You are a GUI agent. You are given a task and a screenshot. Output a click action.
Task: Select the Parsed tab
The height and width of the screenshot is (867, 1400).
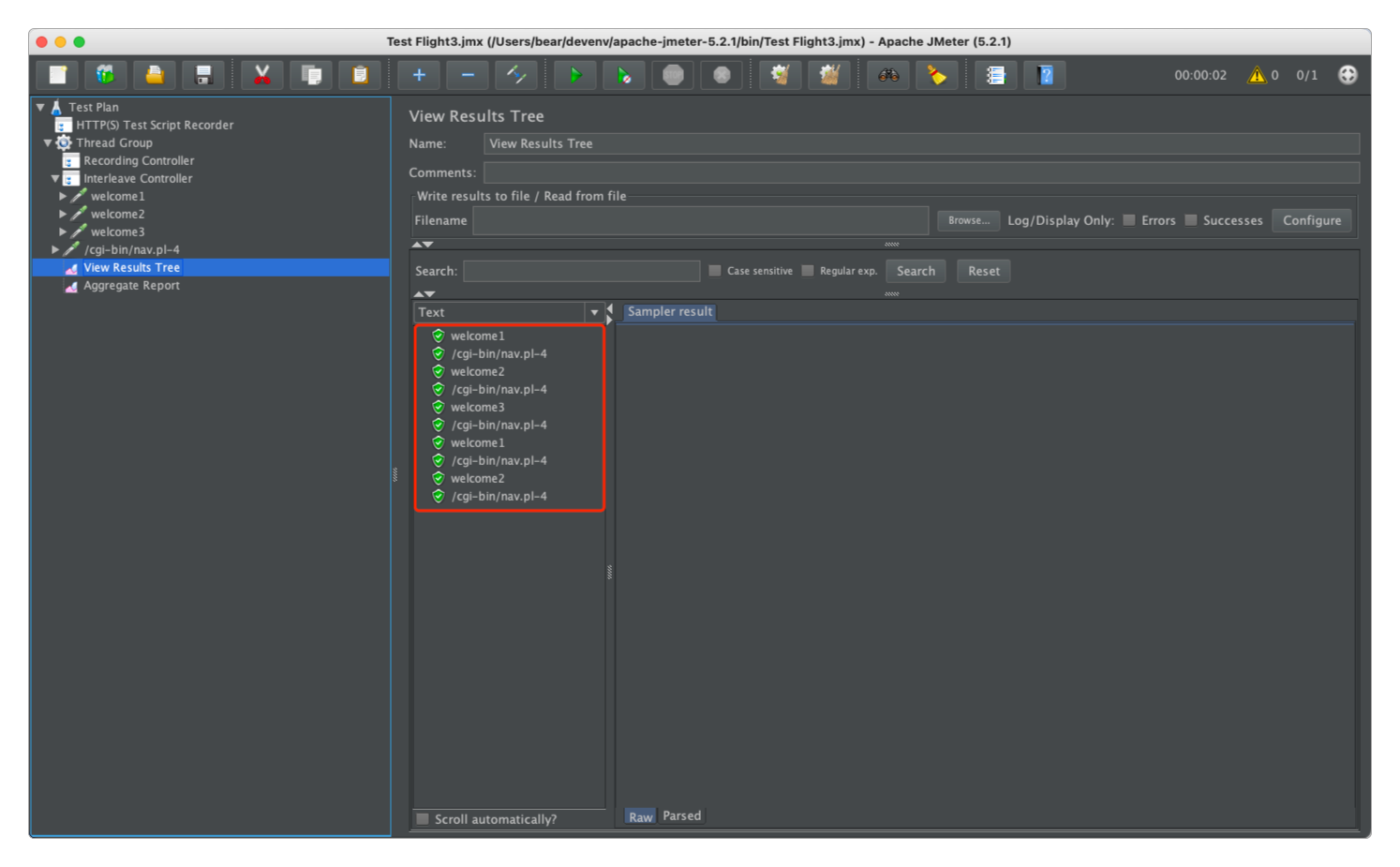(x=682, y=815)
